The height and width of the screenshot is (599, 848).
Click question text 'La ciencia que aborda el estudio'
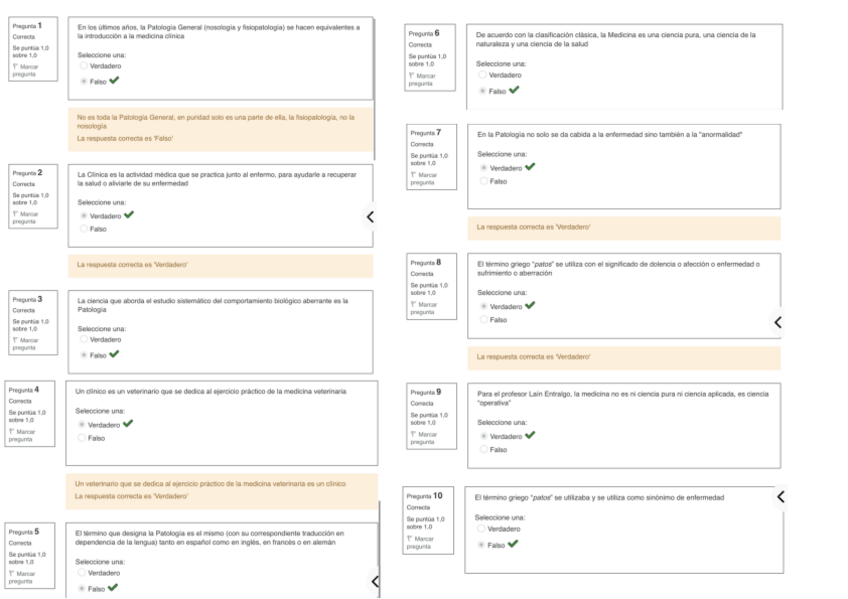[x=213, y=305]
